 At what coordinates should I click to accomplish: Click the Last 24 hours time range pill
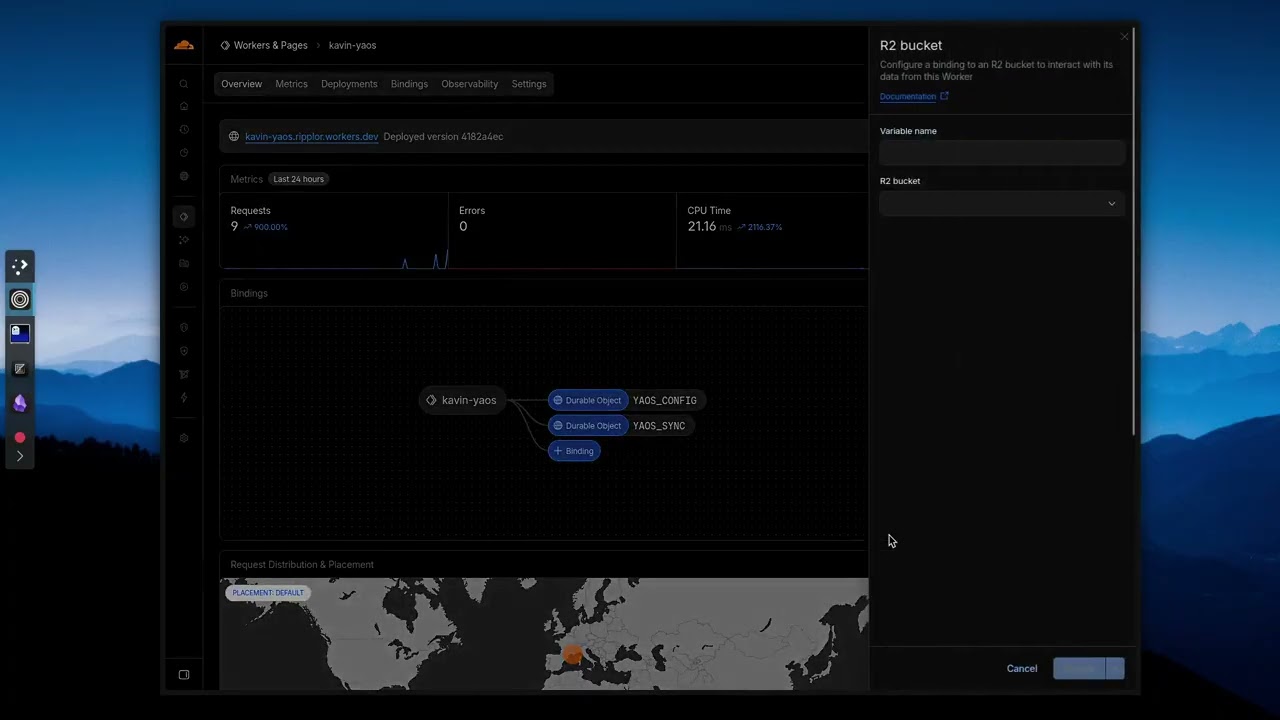(x=298, y=179)
